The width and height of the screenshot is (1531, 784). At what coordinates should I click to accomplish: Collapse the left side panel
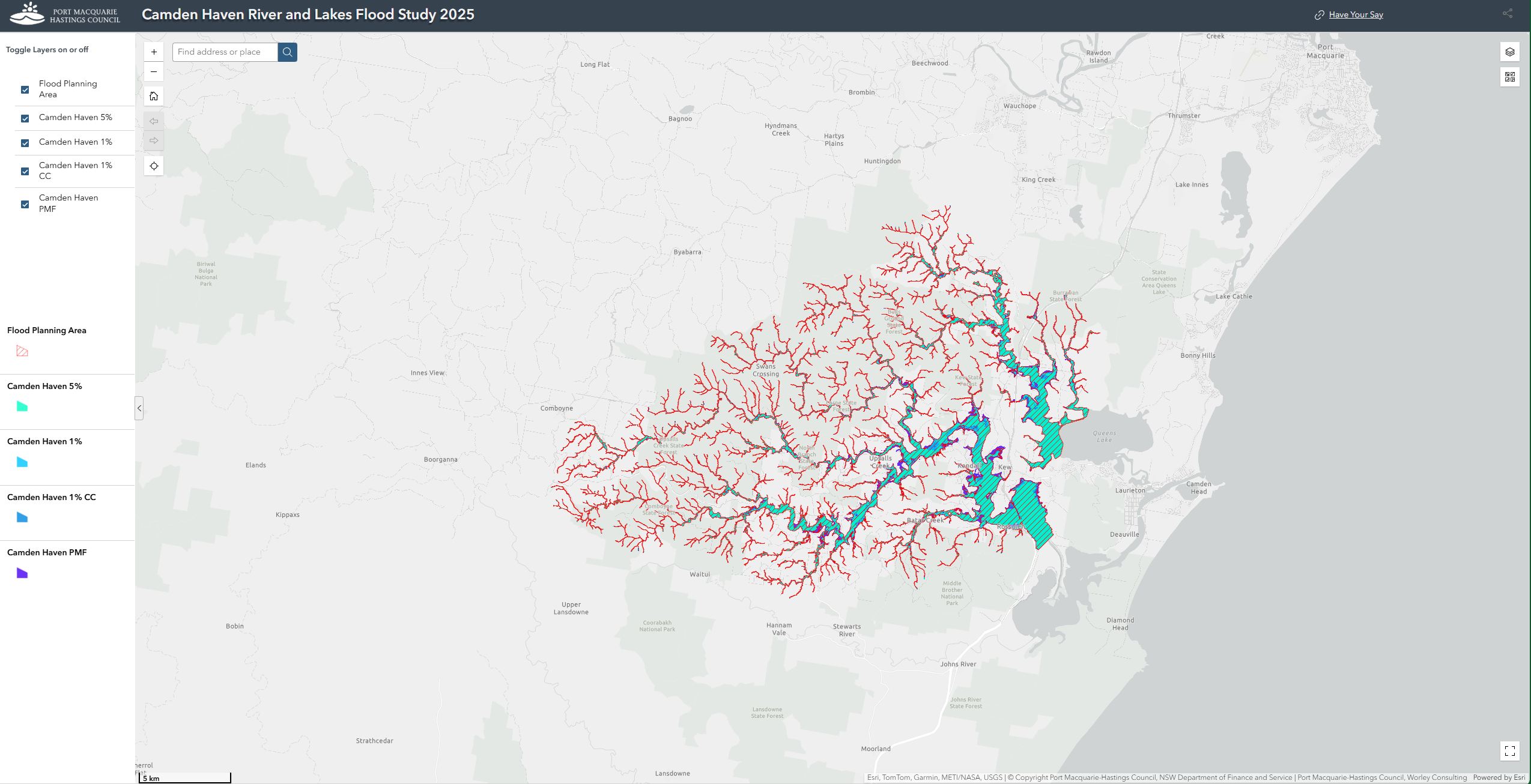139,408
